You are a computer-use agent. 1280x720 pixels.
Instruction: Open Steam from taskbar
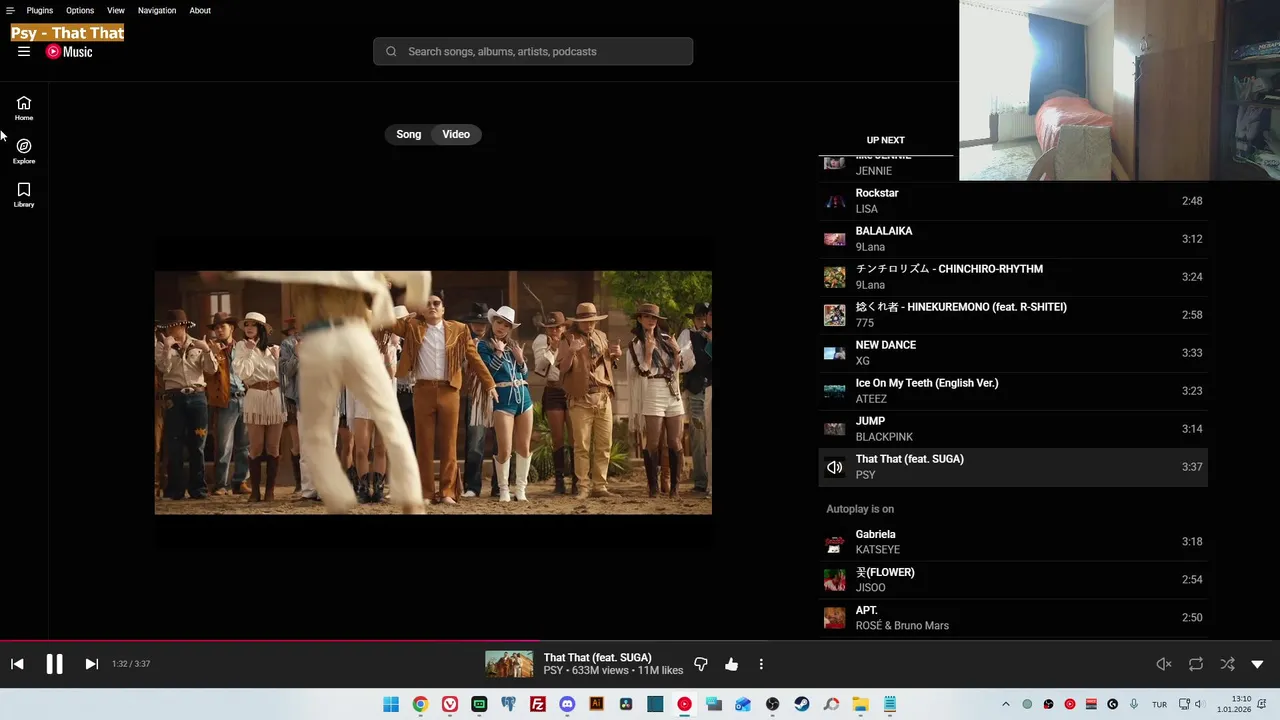(x=802, y=704)
